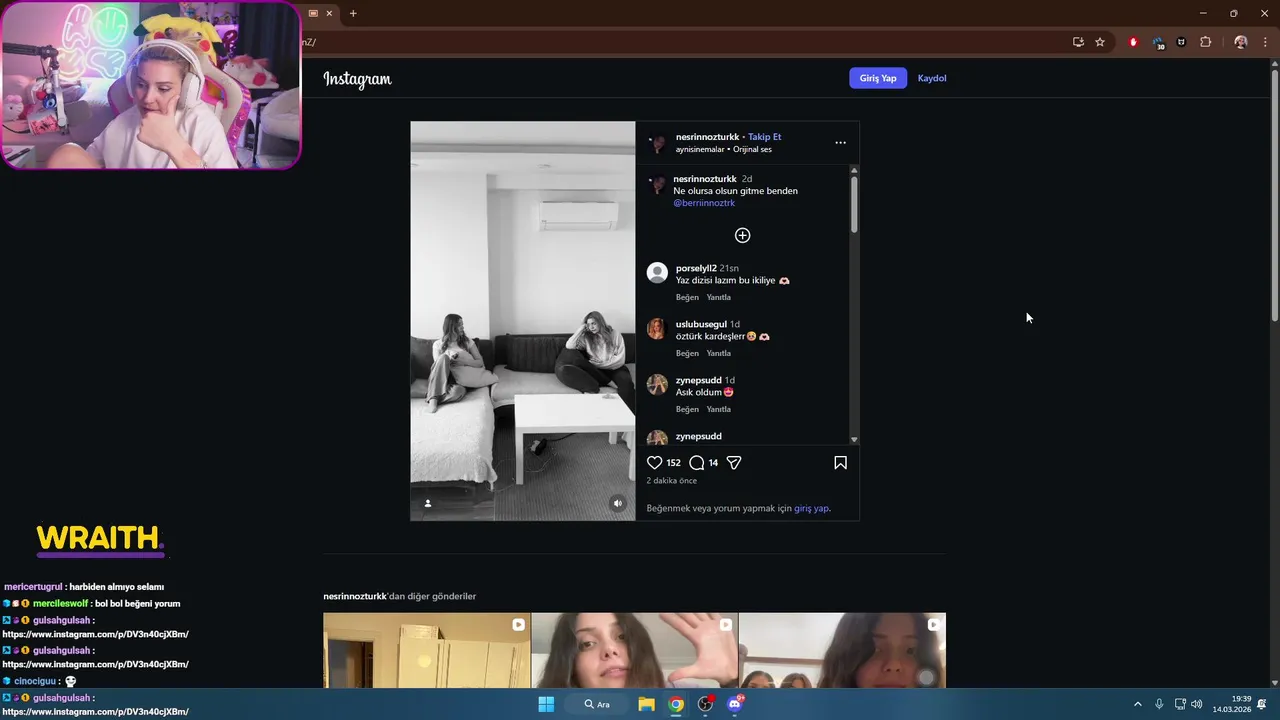Open porselyll2 profile avatar
Viewport: 1280px width, 720px height.
657,273
